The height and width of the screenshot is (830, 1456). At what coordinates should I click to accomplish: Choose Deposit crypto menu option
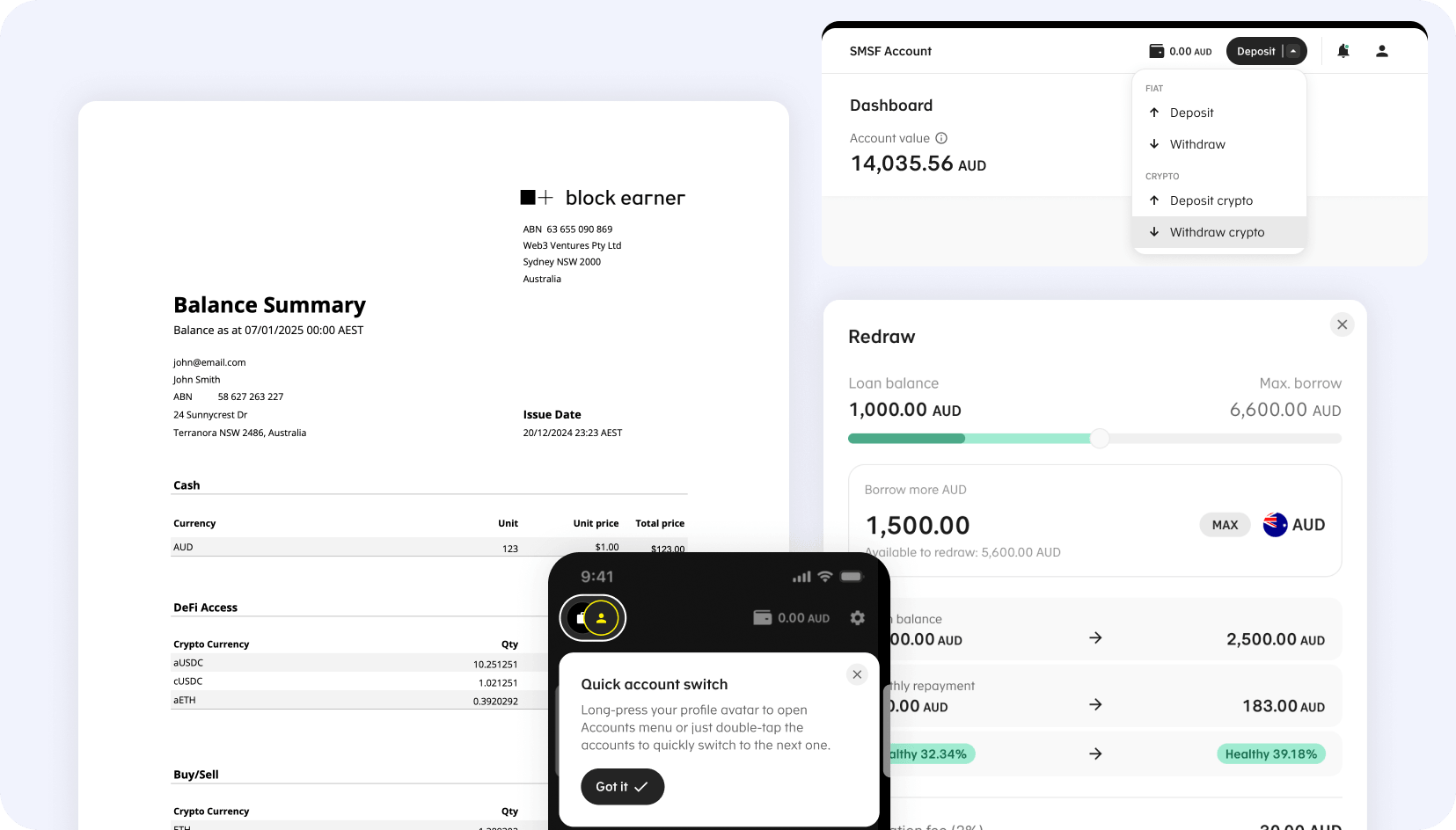(1211, 200)
